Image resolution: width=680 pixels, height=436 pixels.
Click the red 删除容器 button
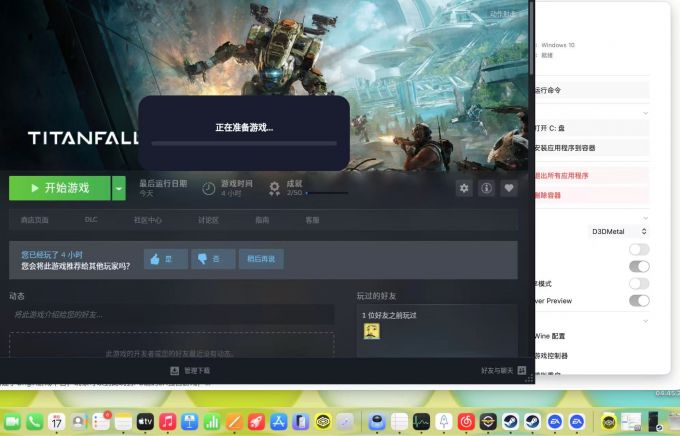(592, 195)
